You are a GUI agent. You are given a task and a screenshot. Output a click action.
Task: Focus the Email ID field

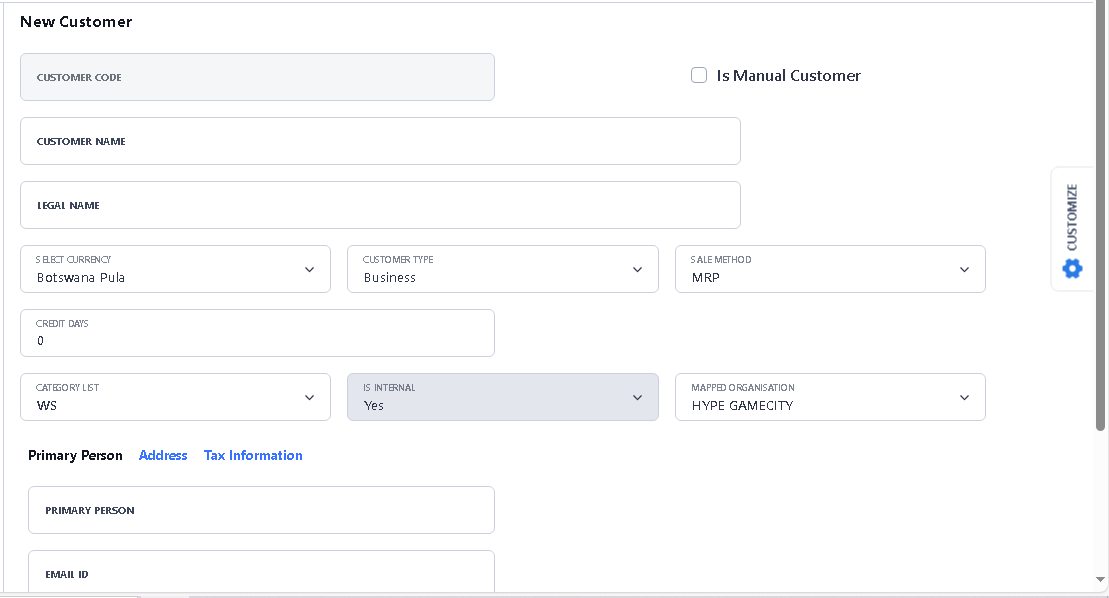261,573
